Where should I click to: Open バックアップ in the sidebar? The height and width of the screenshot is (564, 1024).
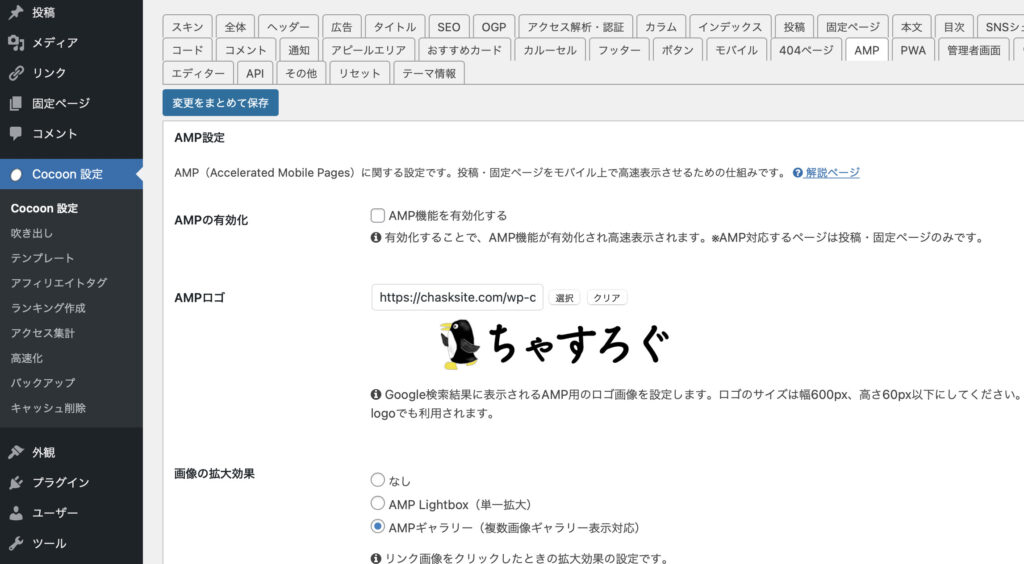[42, 383]
